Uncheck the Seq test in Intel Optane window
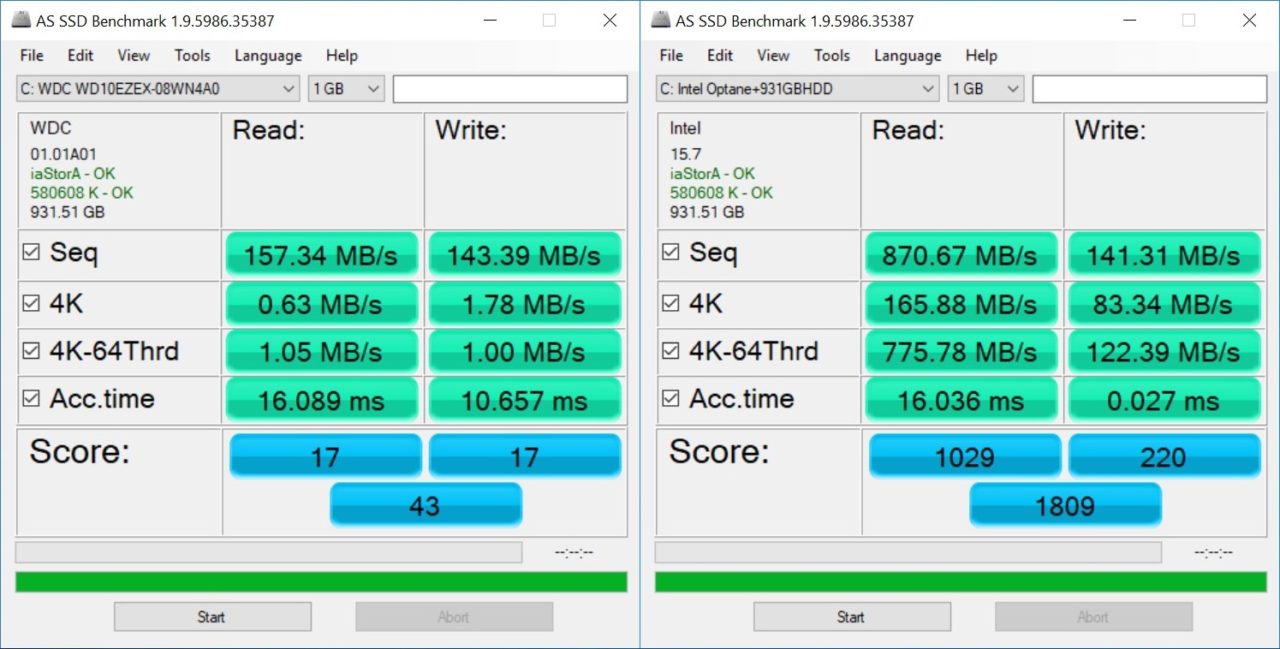Screen dimensions: 1280x649 [672, 254]
